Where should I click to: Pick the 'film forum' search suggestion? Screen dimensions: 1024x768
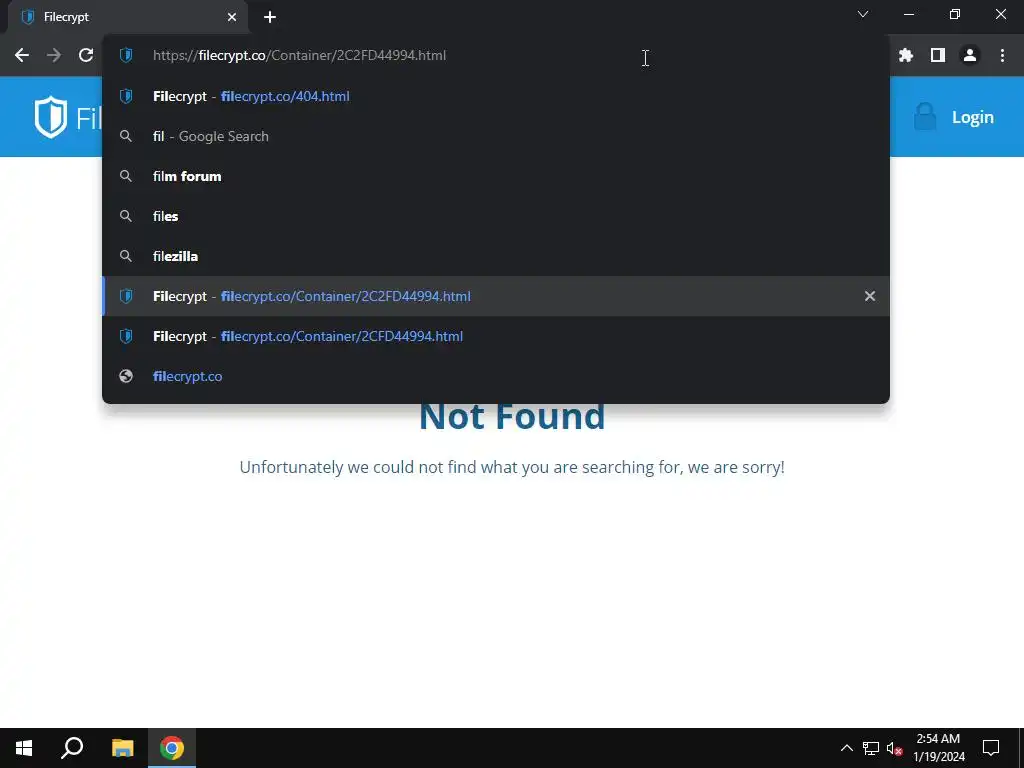496,176
